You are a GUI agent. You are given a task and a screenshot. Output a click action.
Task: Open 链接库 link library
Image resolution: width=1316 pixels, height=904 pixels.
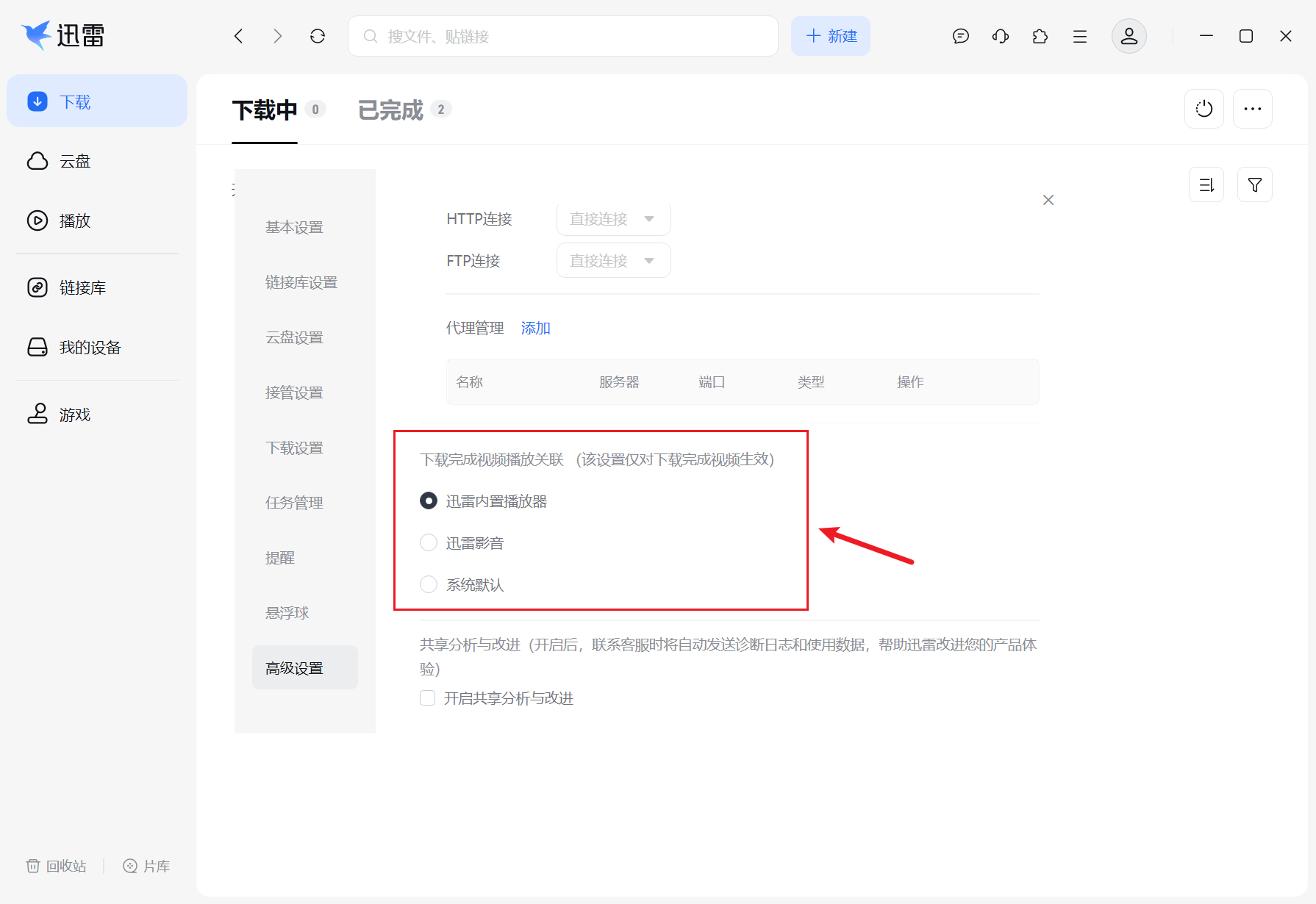[x=97, y=287]
